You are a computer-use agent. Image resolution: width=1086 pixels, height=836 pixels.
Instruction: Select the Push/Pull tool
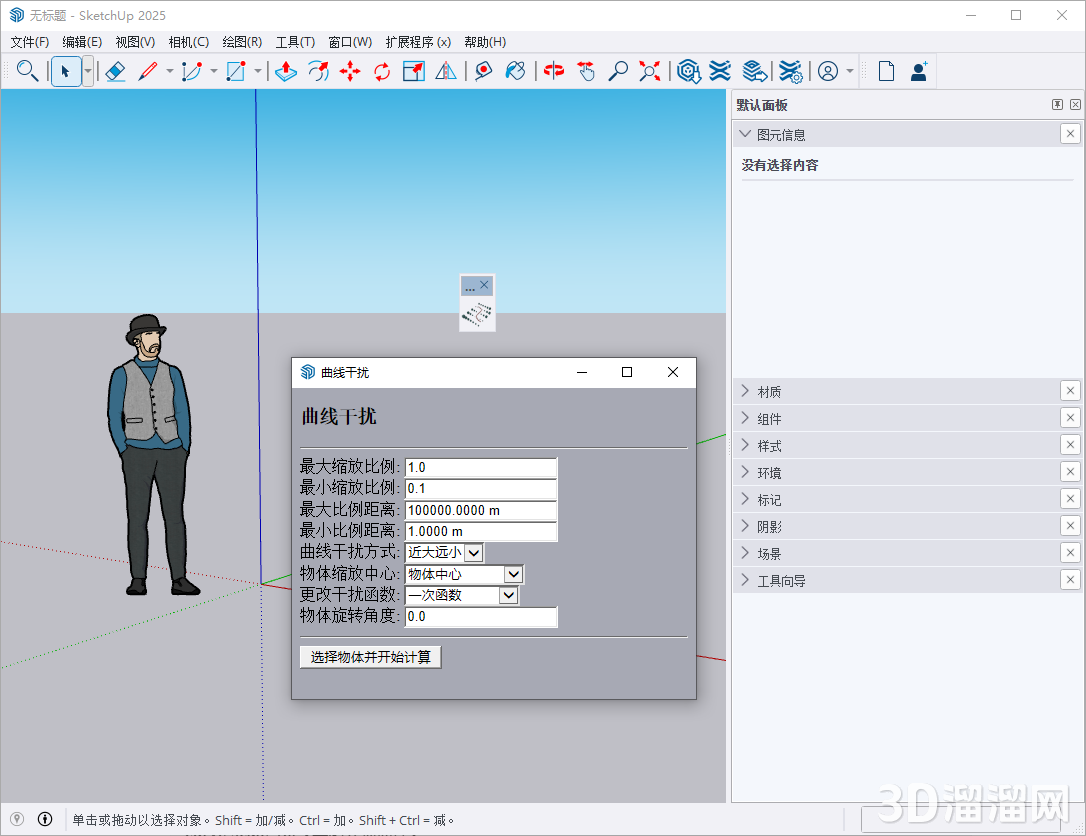(x=285, y=71)
